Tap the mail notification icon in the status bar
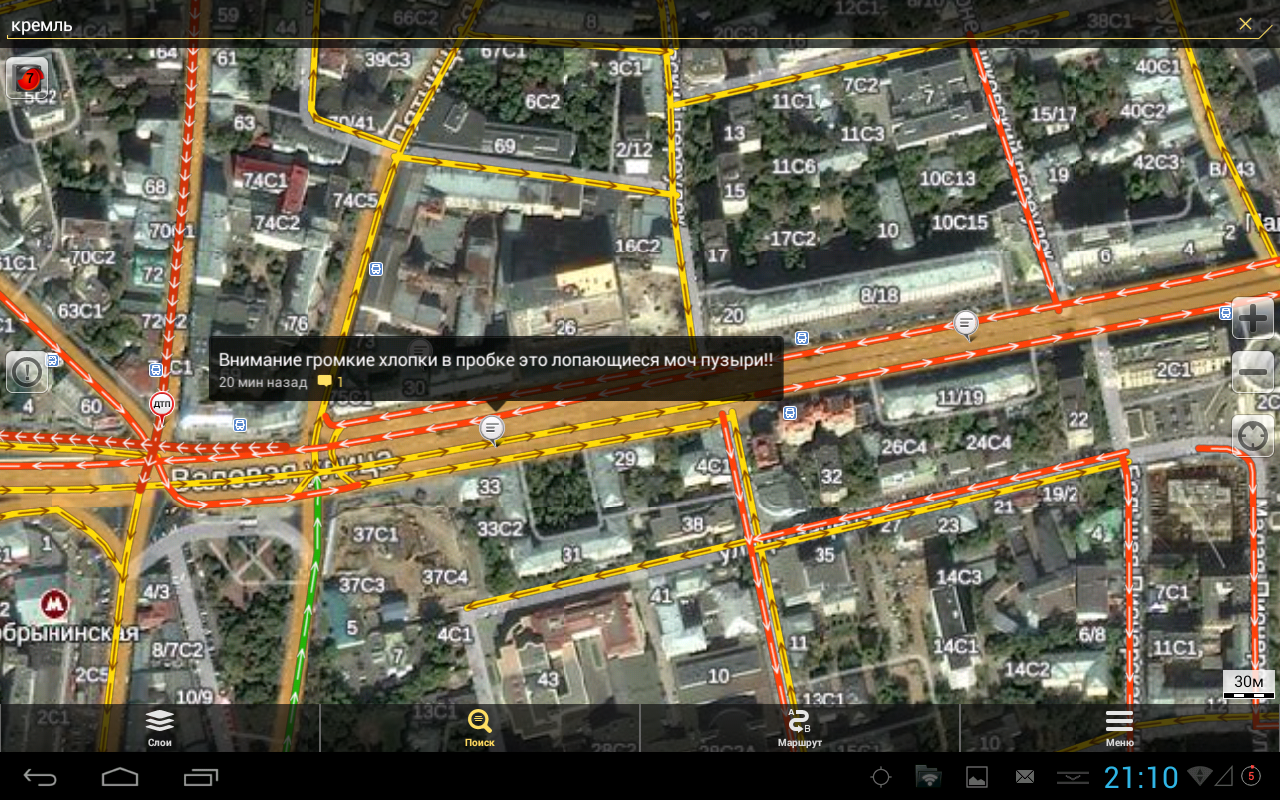Screen dimensions: 1280x800 (1025, 777)
